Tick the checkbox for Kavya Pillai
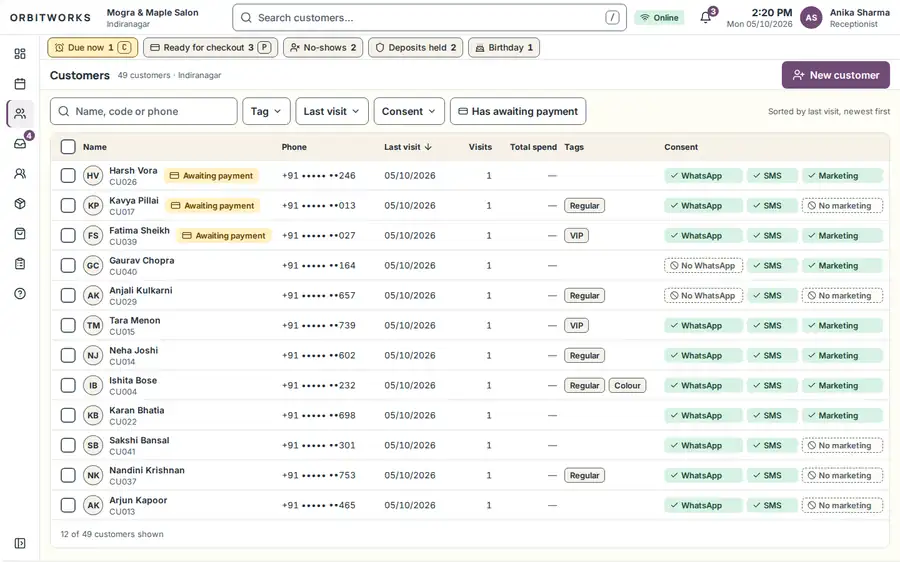The width and height of the screenshot is (900, 562). pyautogui.click(x=68, y=206)
